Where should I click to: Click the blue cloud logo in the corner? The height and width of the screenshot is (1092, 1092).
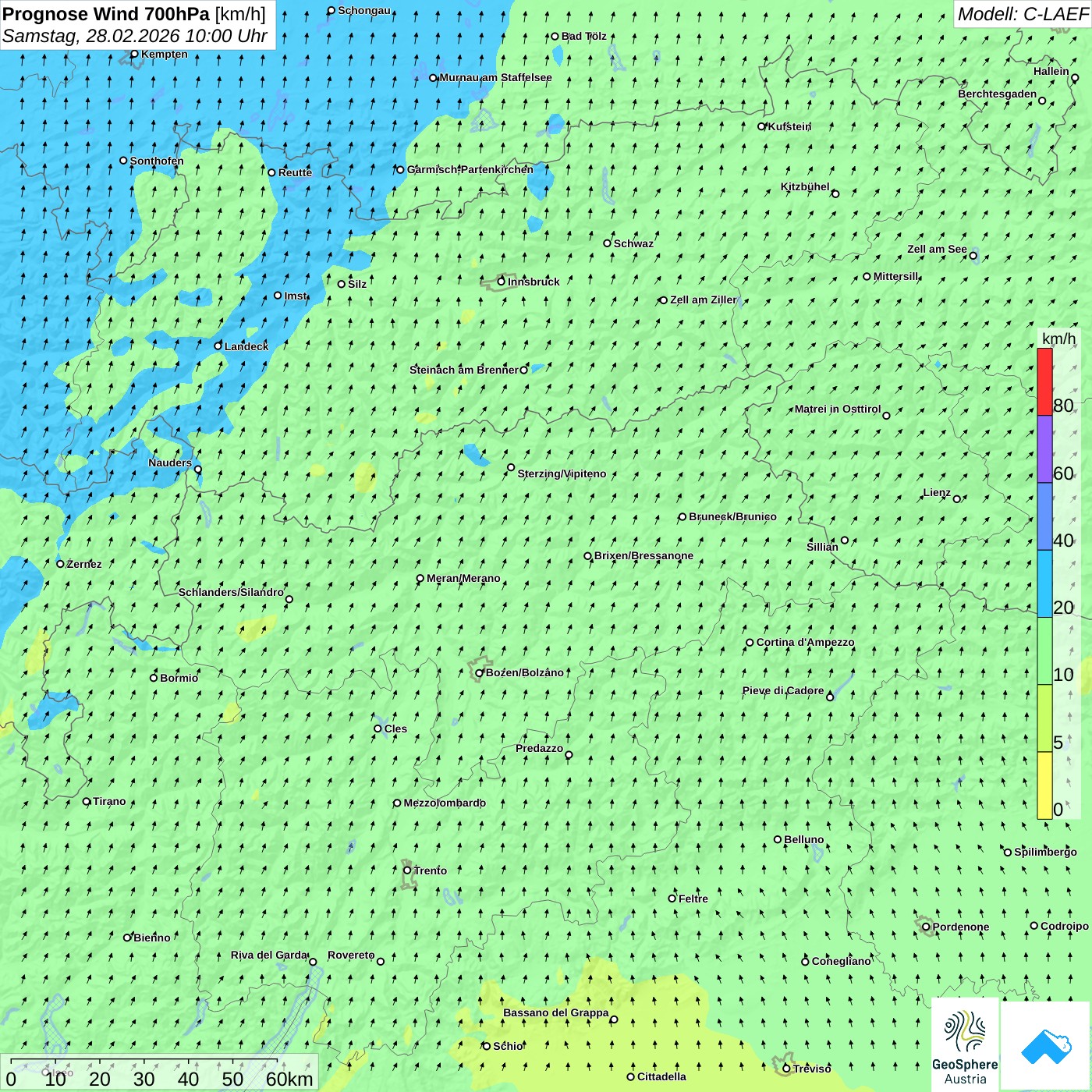click(1045, 1045)
